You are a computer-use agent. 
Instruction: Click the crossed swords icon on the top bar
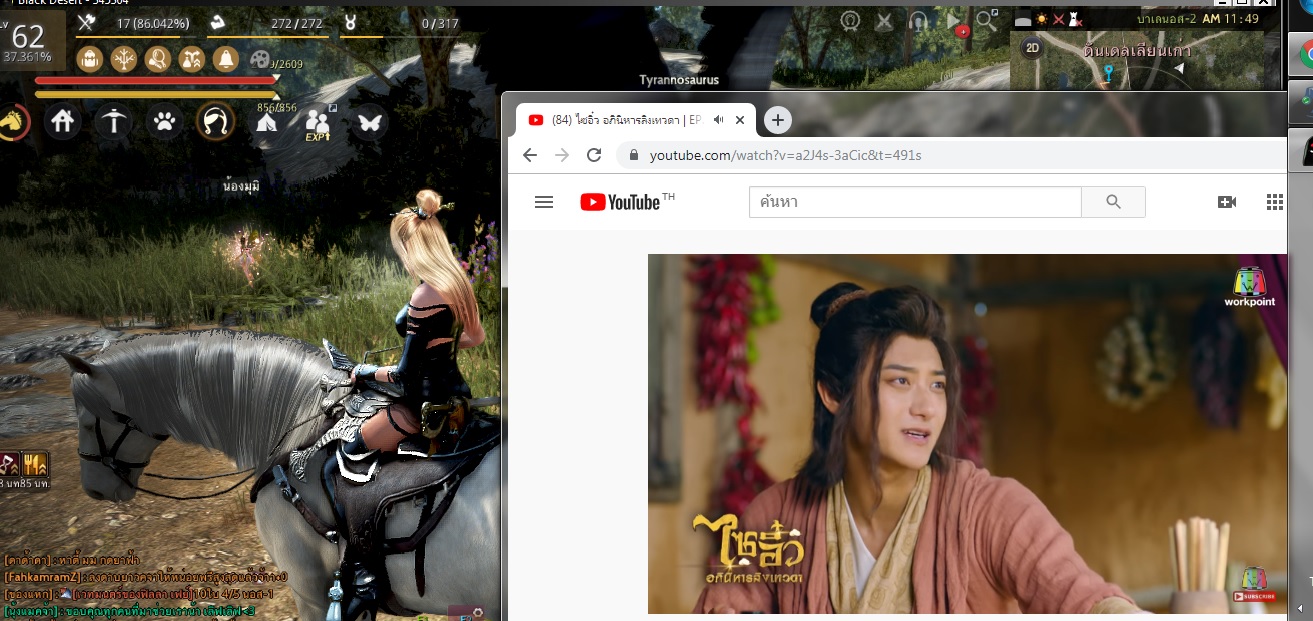click(884, 20)
